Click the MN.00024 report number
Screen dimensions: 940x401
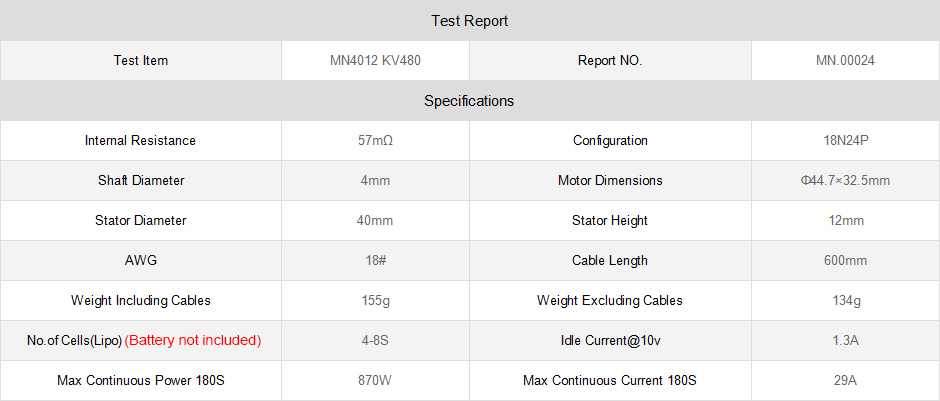point(845,61)
